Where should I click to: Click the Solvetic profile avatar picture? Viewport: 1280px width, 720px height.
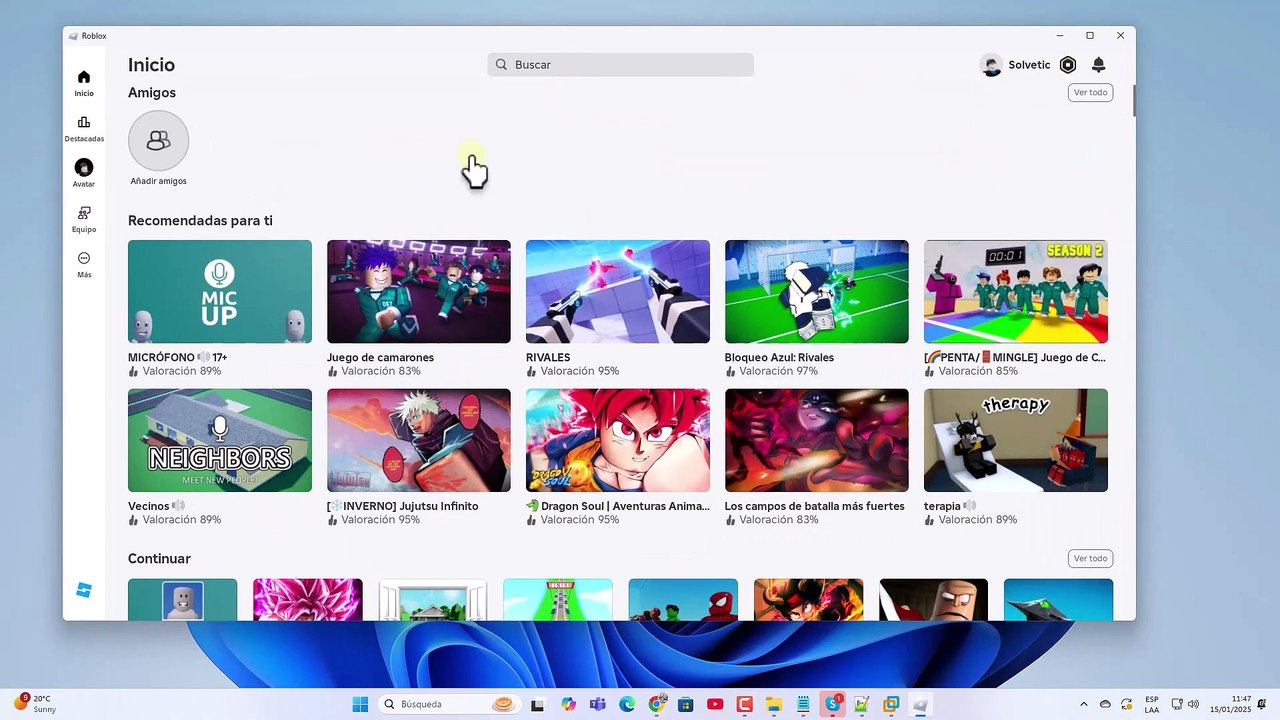point(991,65)
